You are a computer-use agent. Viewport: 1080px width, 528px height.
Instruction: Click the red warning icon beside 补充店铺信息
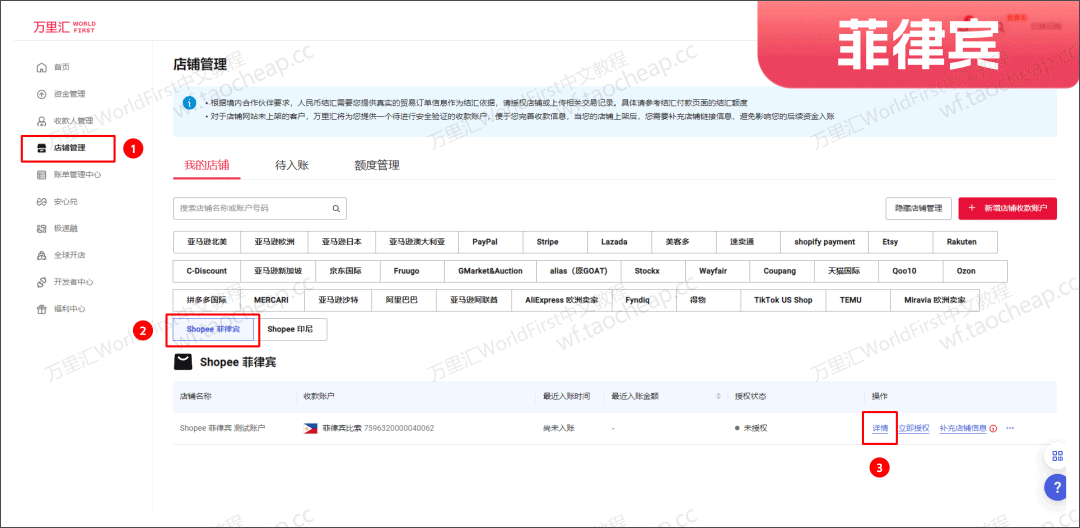[x=993, y=429]
